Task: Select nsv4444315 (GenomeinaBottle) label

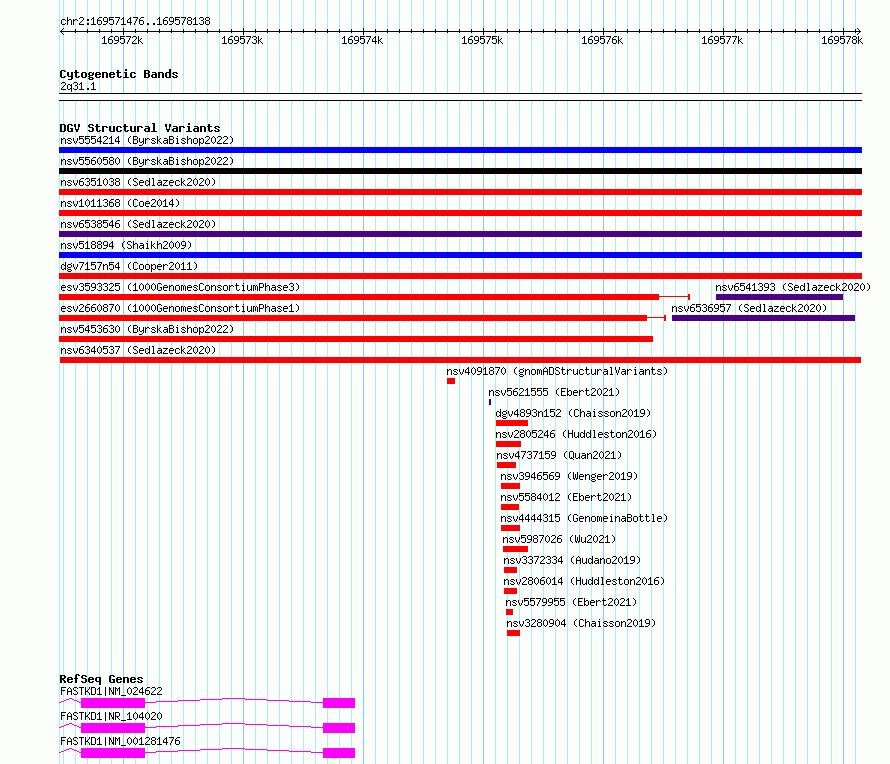Action: click(x=584, y=518)
